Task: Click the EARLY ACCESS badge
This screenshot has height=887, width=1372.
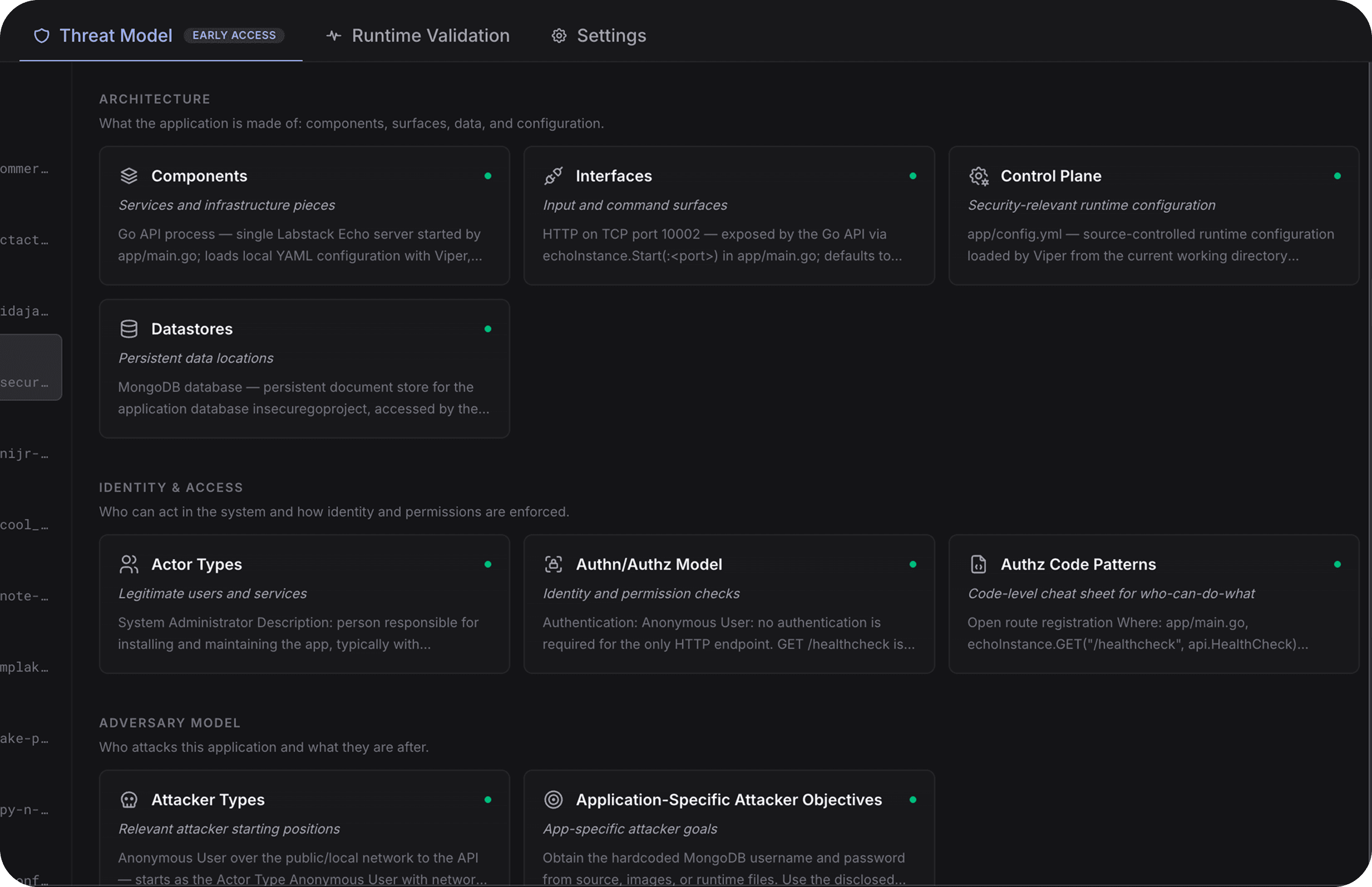Action: 234,35
